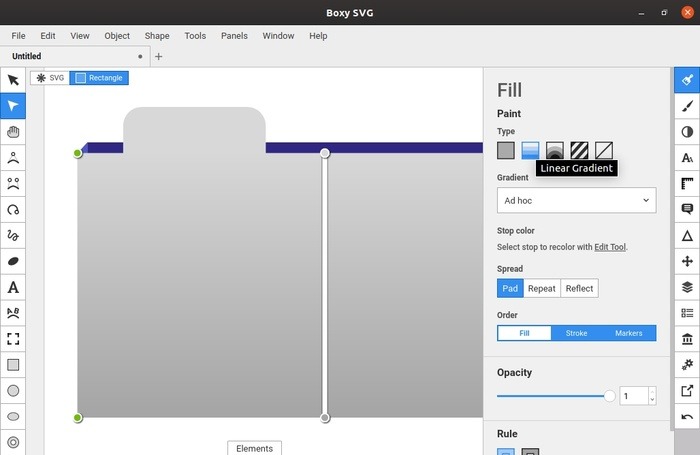Select the Text tool
This screenshot has width=700, height=455.
13,287
